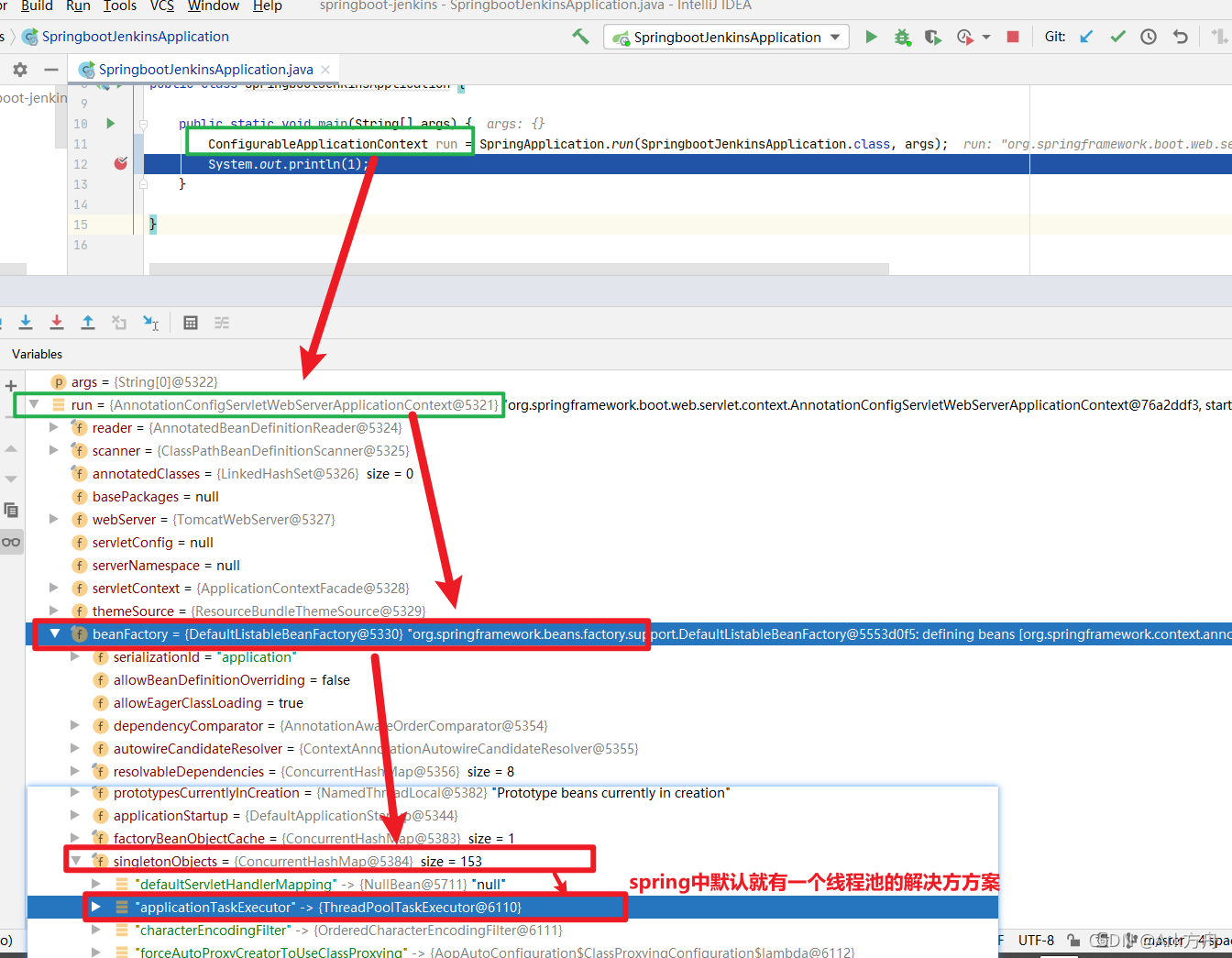Select the SpringbootJenkinsApplication.java editor tab

click(205, 70)
